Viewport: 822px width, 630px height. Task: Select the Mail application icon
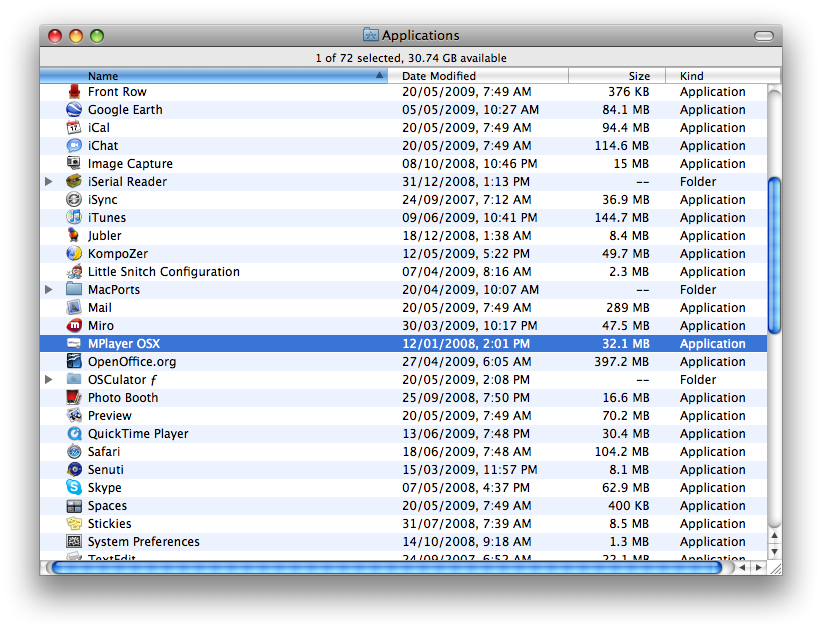pyautogui.click(x=74, y=307)
